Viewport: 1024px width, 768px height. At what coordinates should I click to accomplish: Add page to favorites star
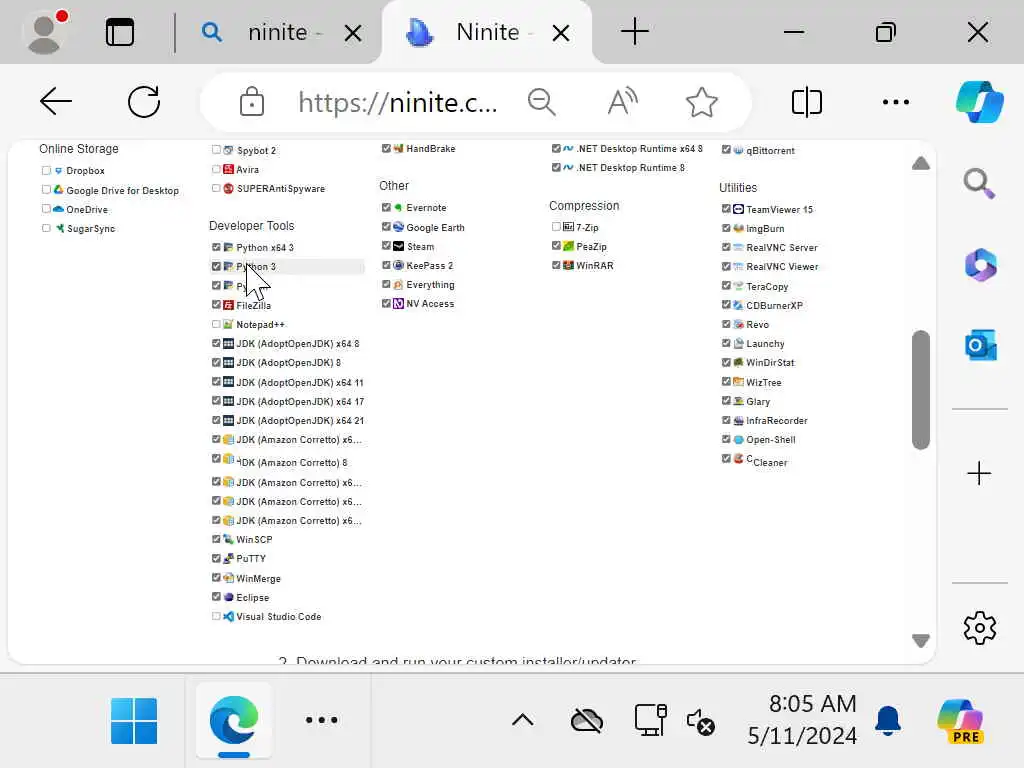[x=701, y=102]
